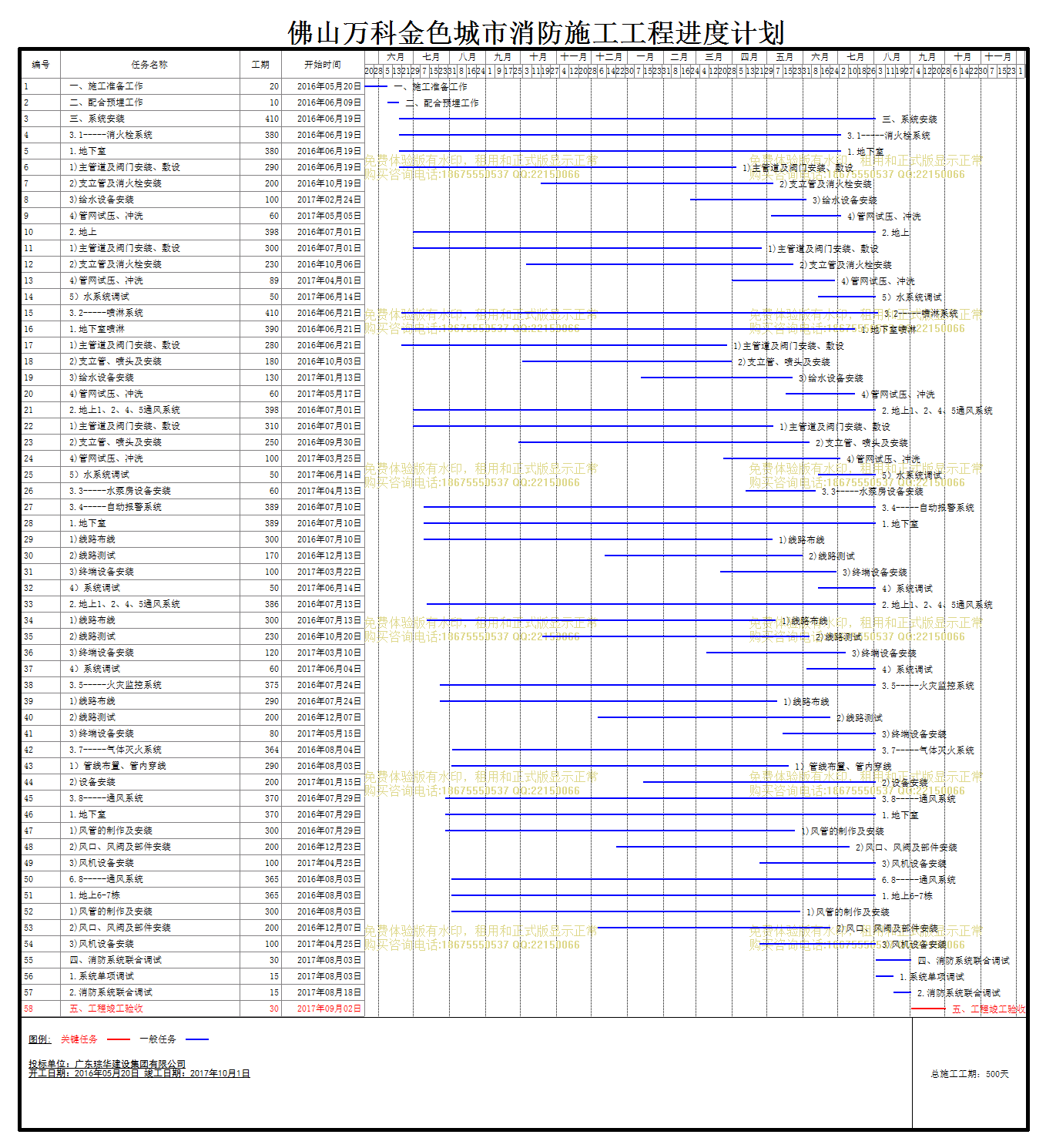Select the 五月 month header in timeline
The height and width of the screenshot is (1148, 1046).
[784, 57]
